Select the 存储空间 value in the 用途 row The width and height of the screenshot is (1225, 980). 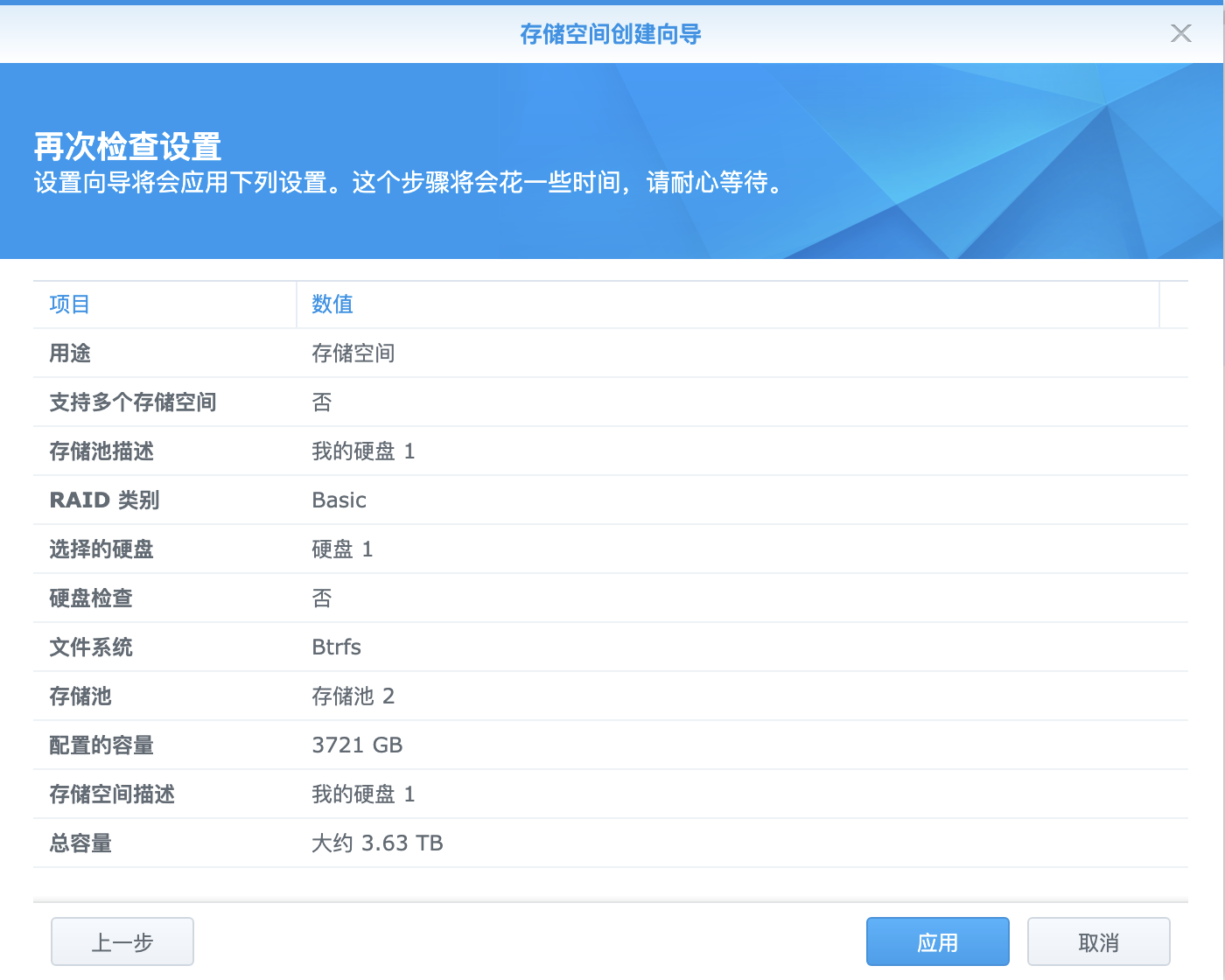[x=353, y=353]
